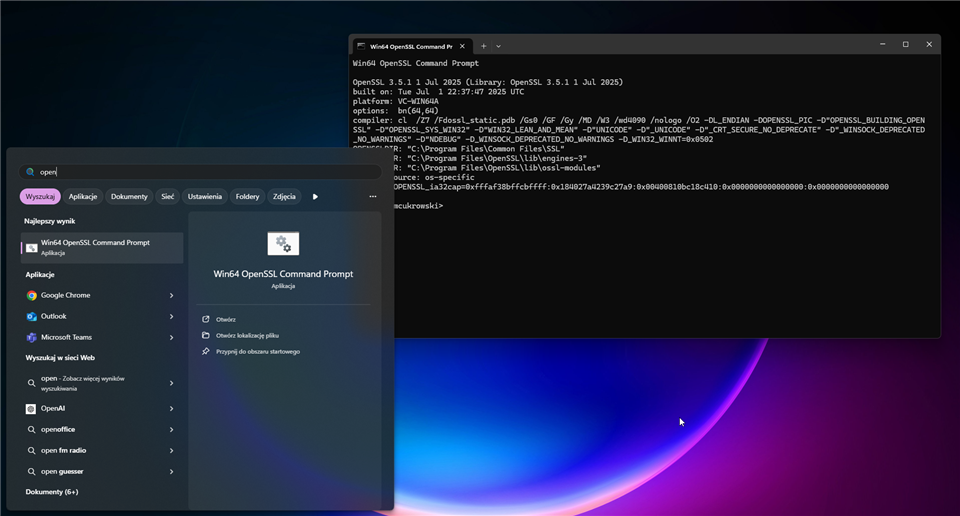
Task: Click Otwórz lokalizację pliku action
Action: point(247,335)
